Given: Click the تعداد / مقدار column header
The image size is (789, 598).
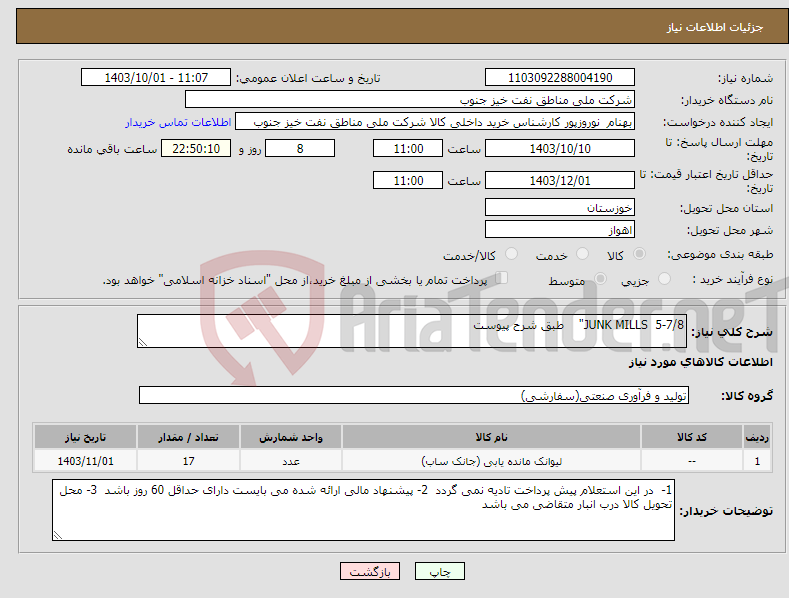Looking at the screenshot, I should (188, 437).
